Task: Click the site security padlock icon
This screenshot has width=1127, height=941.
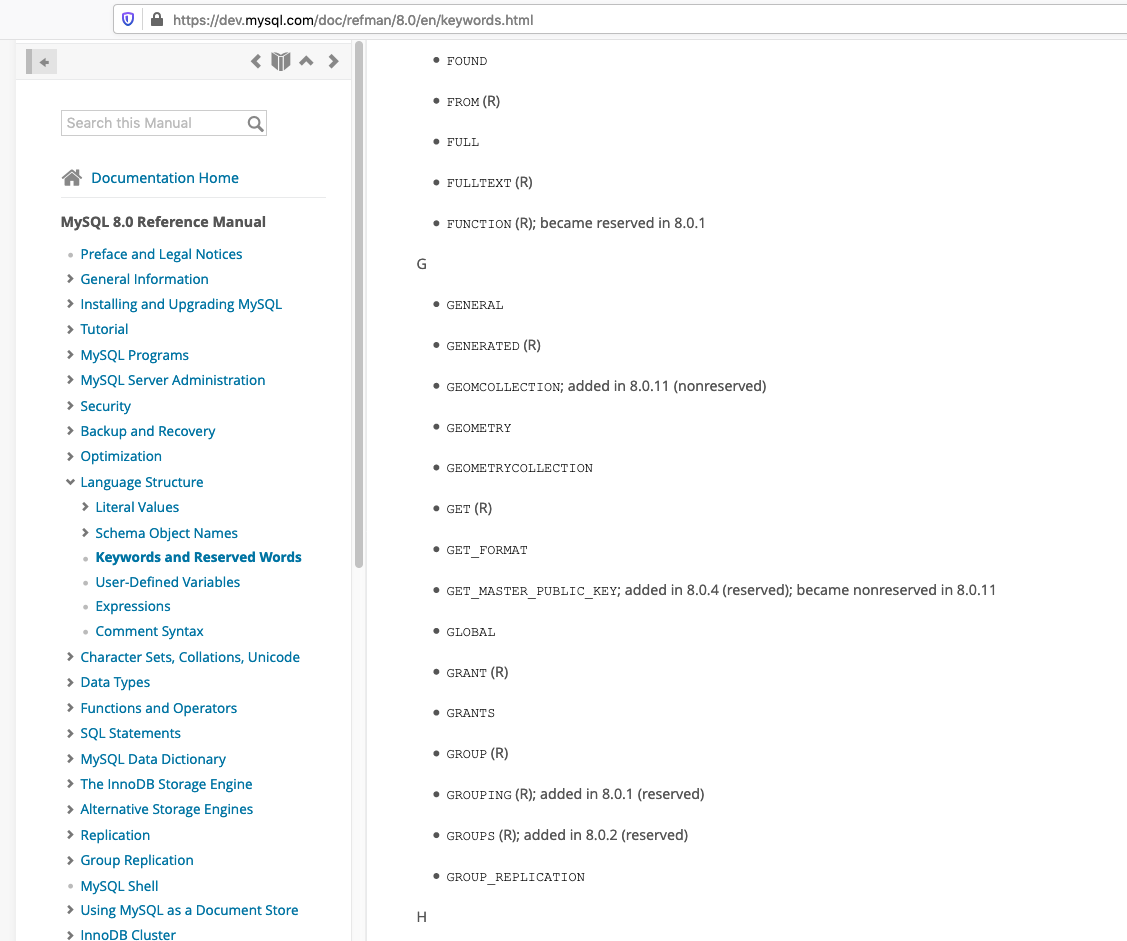Action: pyautogui.click(x=157, y=19)
